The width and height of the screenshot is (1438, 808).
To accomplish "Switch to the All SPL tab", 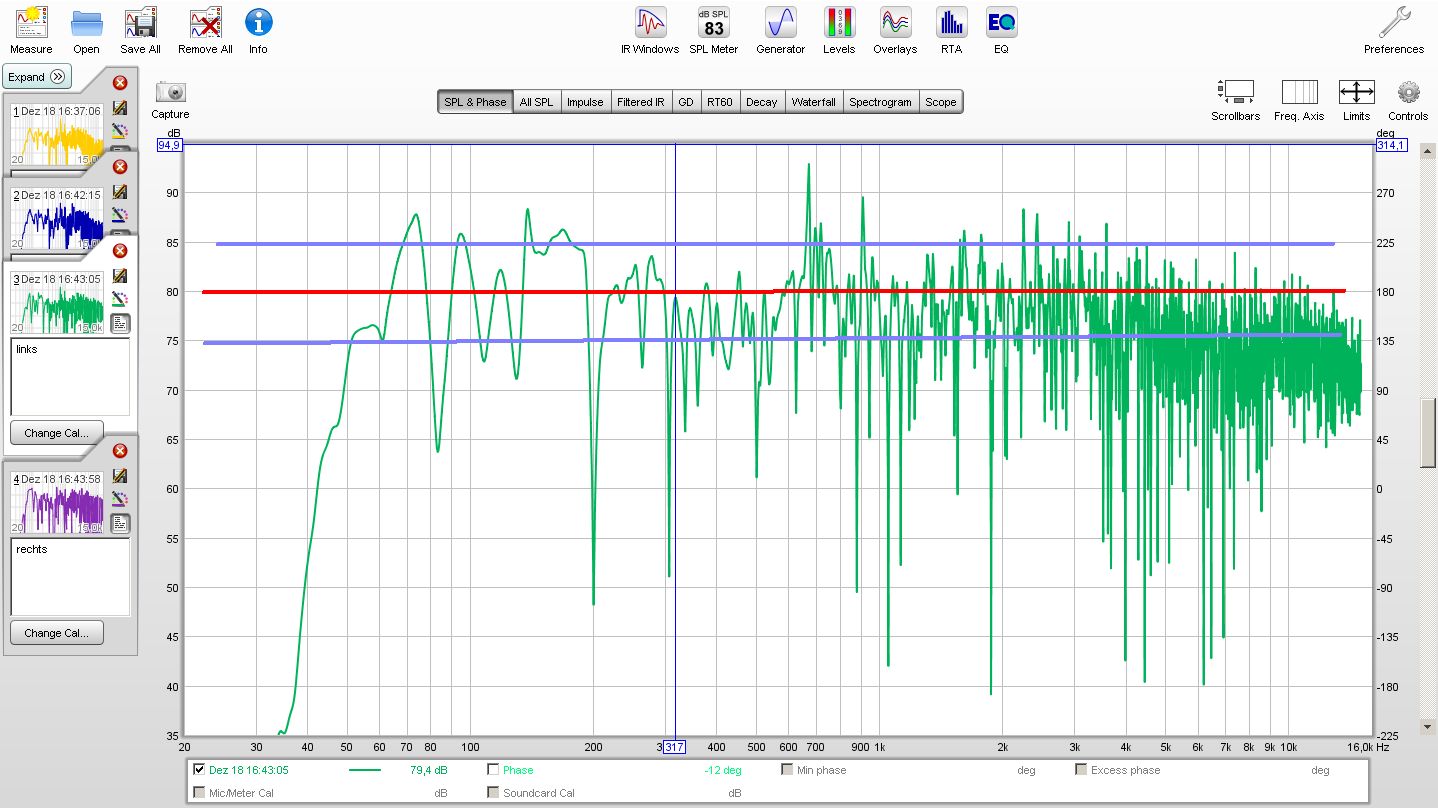I will point(536,102).
